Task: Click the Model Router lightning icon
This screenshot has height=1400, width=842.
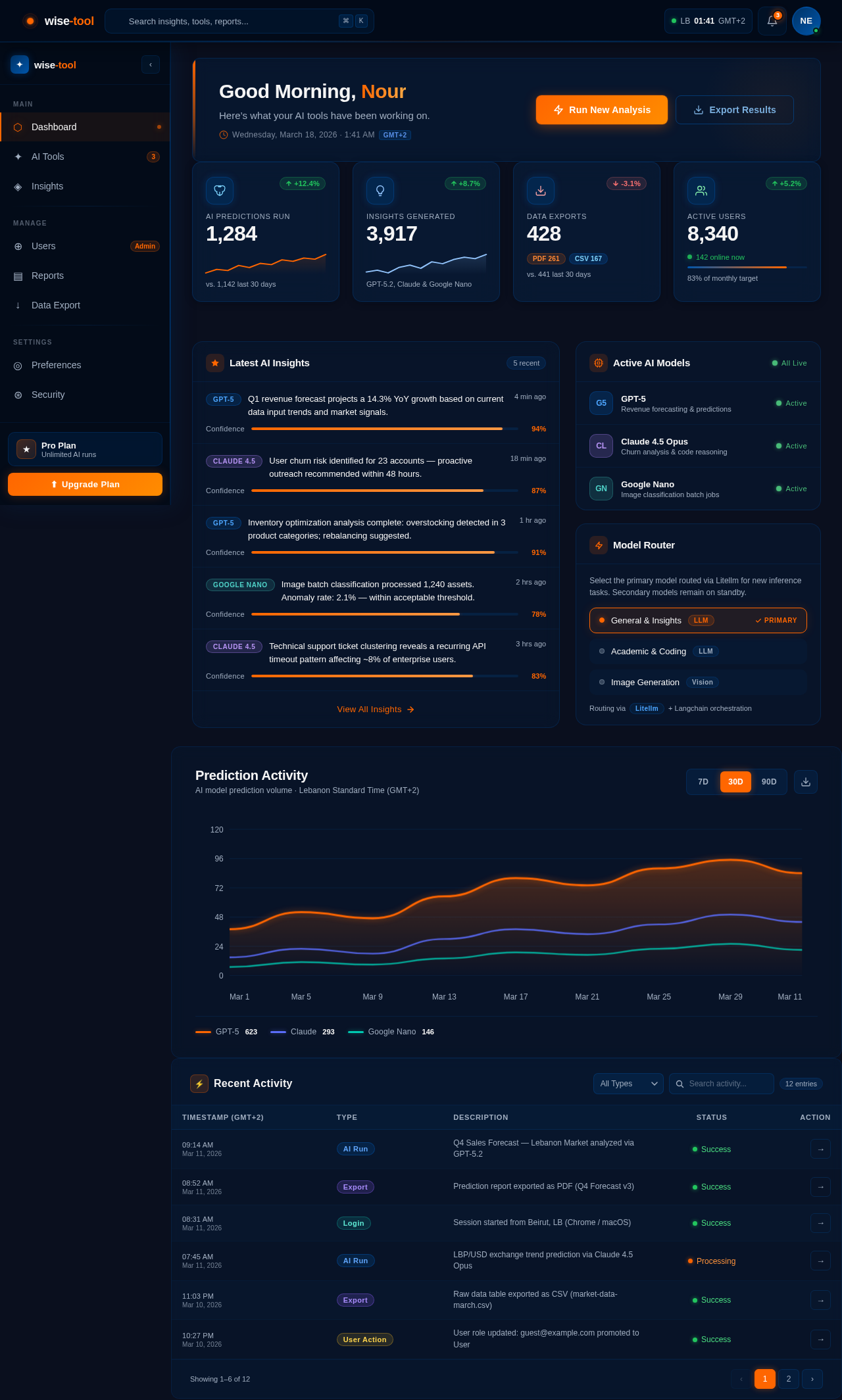Action: 599,545
